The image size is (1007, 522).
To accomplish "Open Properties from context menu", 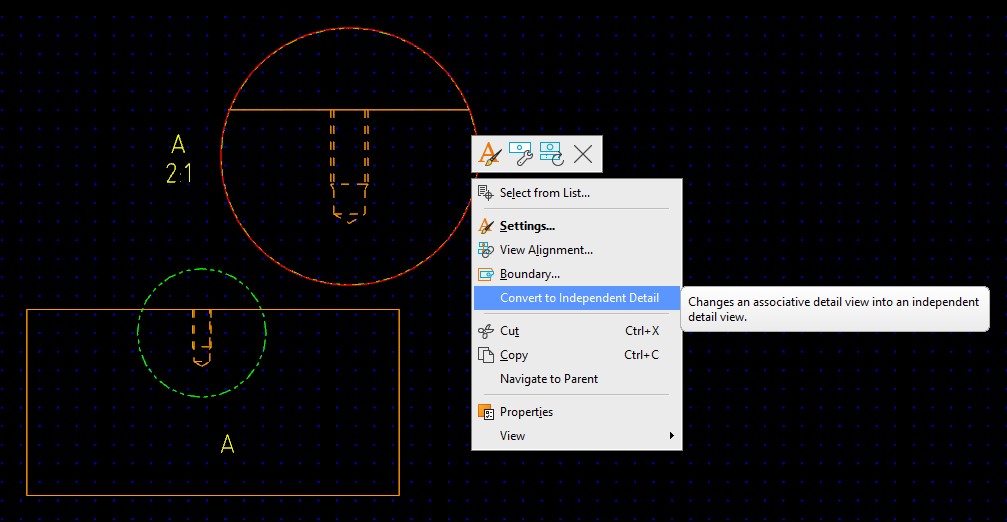I will coord(577,412).
